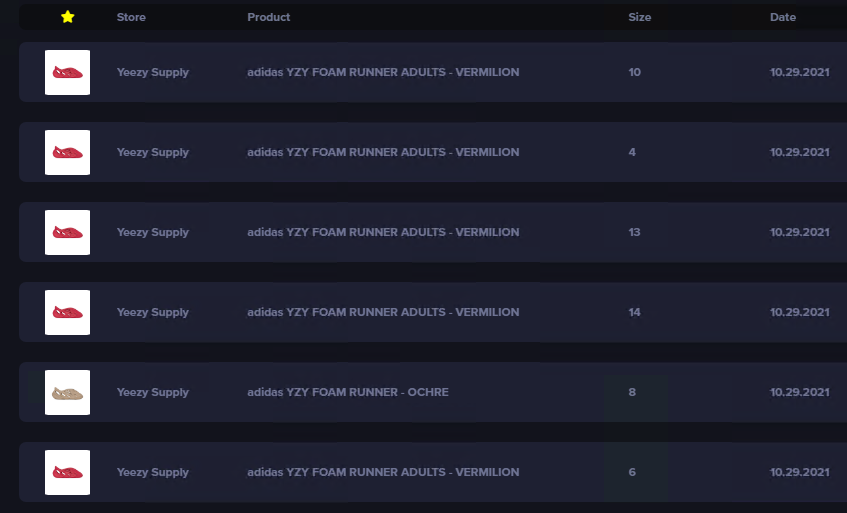Screen dimensions: 847x513
Task: Click size value 14
Action: pos(634,312)
